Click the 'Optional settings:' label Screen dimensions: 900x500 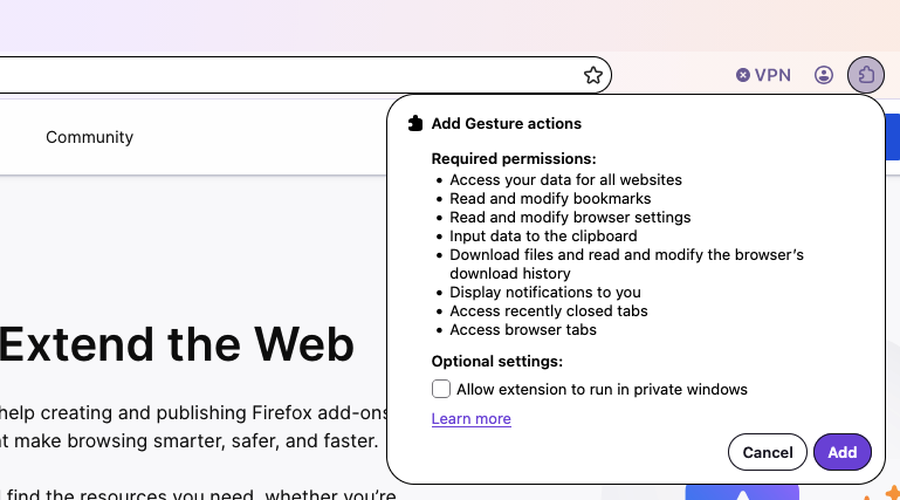click(x=497, y=361)
